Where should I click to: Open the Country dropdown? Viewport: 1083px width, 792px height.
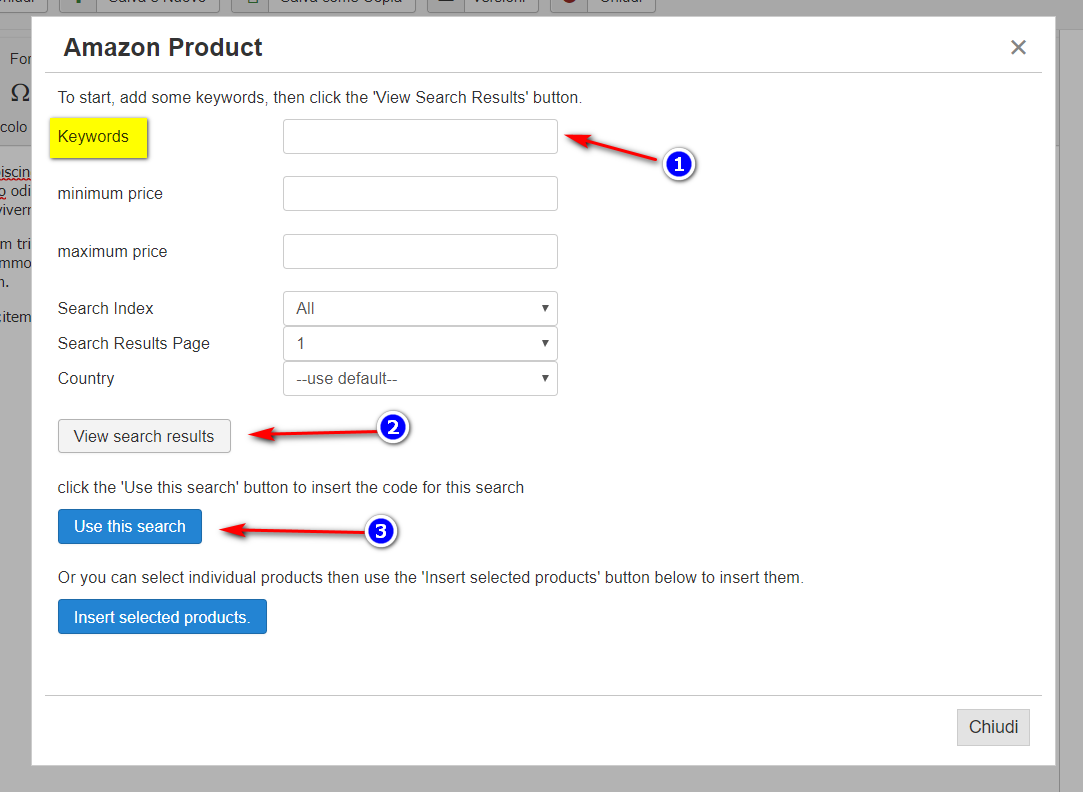pyautogui.click(x=420, y=378)
